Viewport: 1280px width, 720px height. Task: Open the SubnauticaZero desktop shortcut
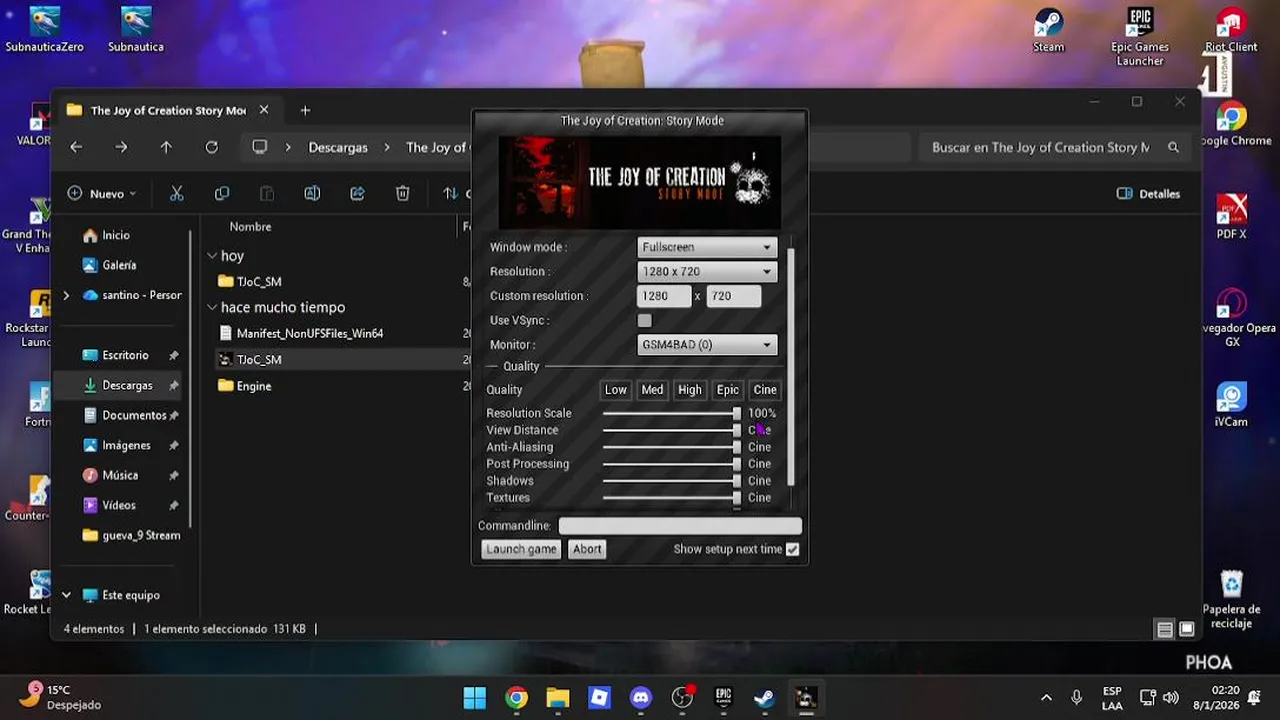click(44, 29)
